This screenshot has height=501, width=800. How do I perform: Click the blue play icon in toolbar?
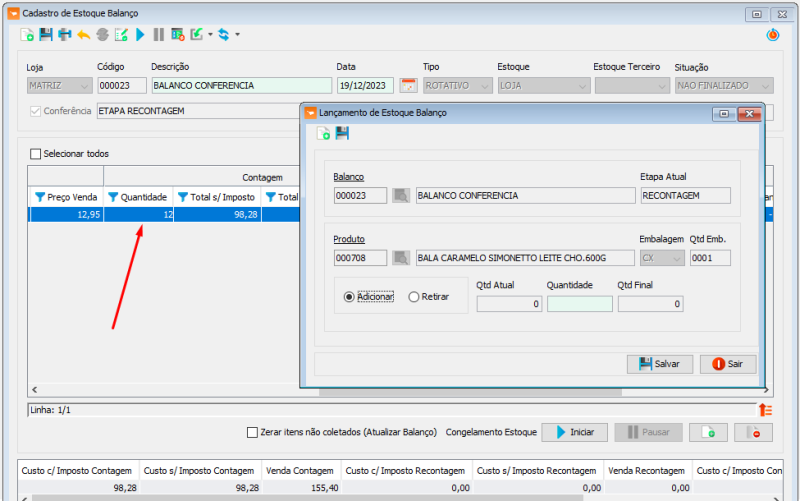tap(140, 35)
